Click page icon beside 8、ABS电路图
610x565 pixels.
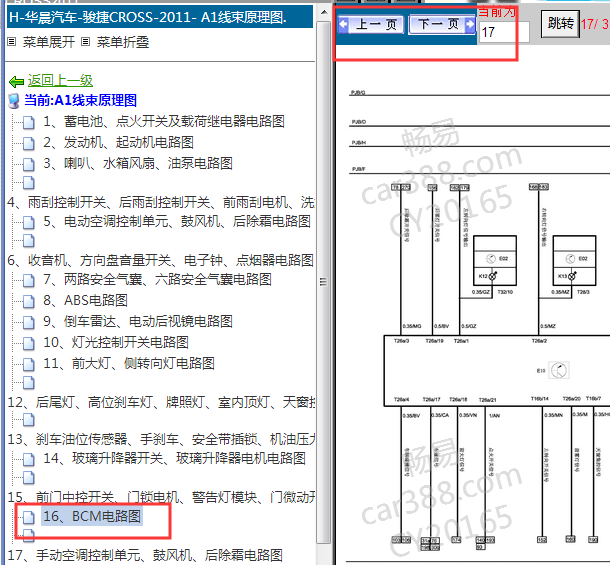[x=28, y=302]
